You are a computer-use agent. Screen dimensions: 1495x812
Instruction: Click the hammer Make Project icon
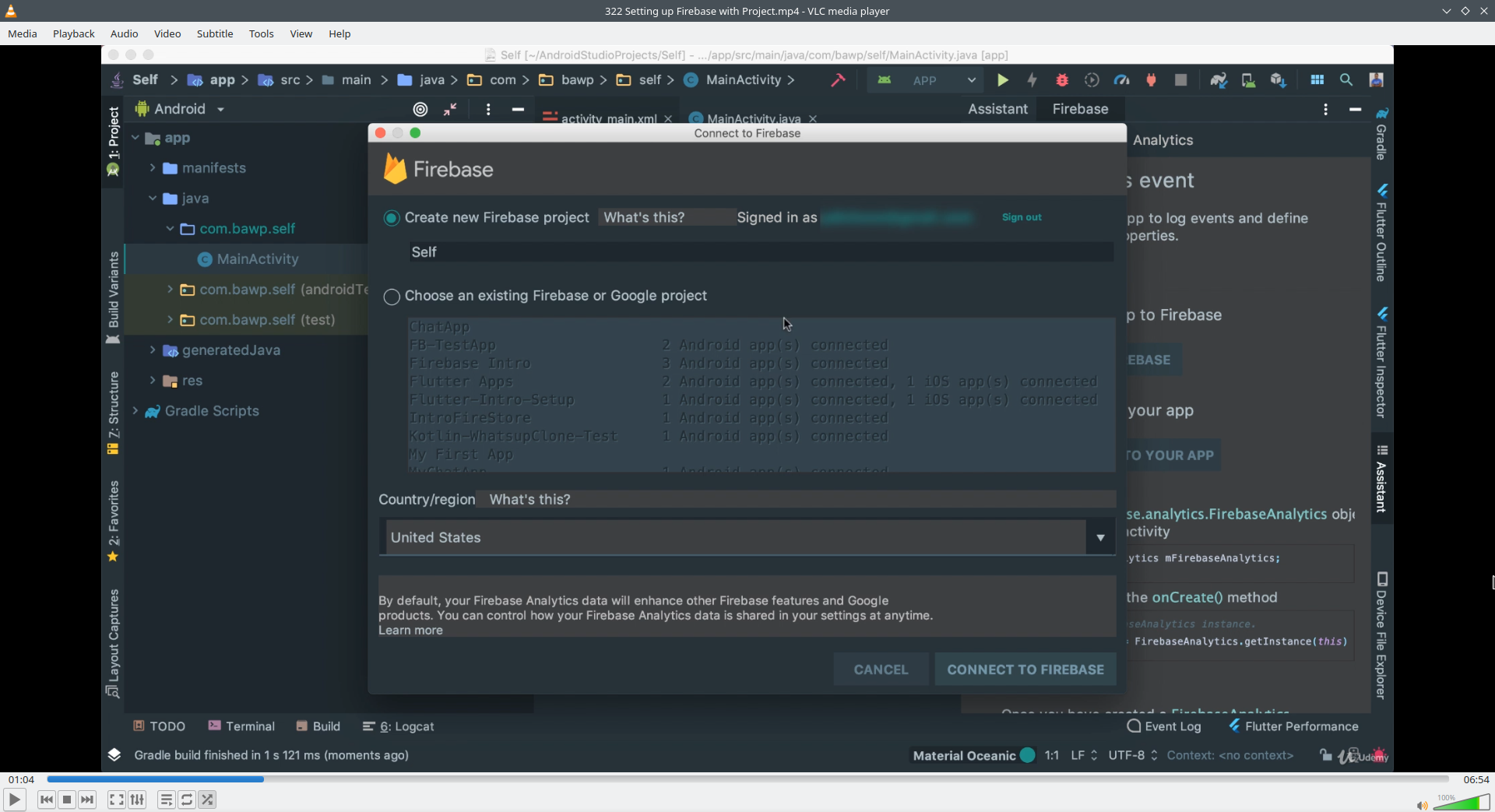[838, 80]
